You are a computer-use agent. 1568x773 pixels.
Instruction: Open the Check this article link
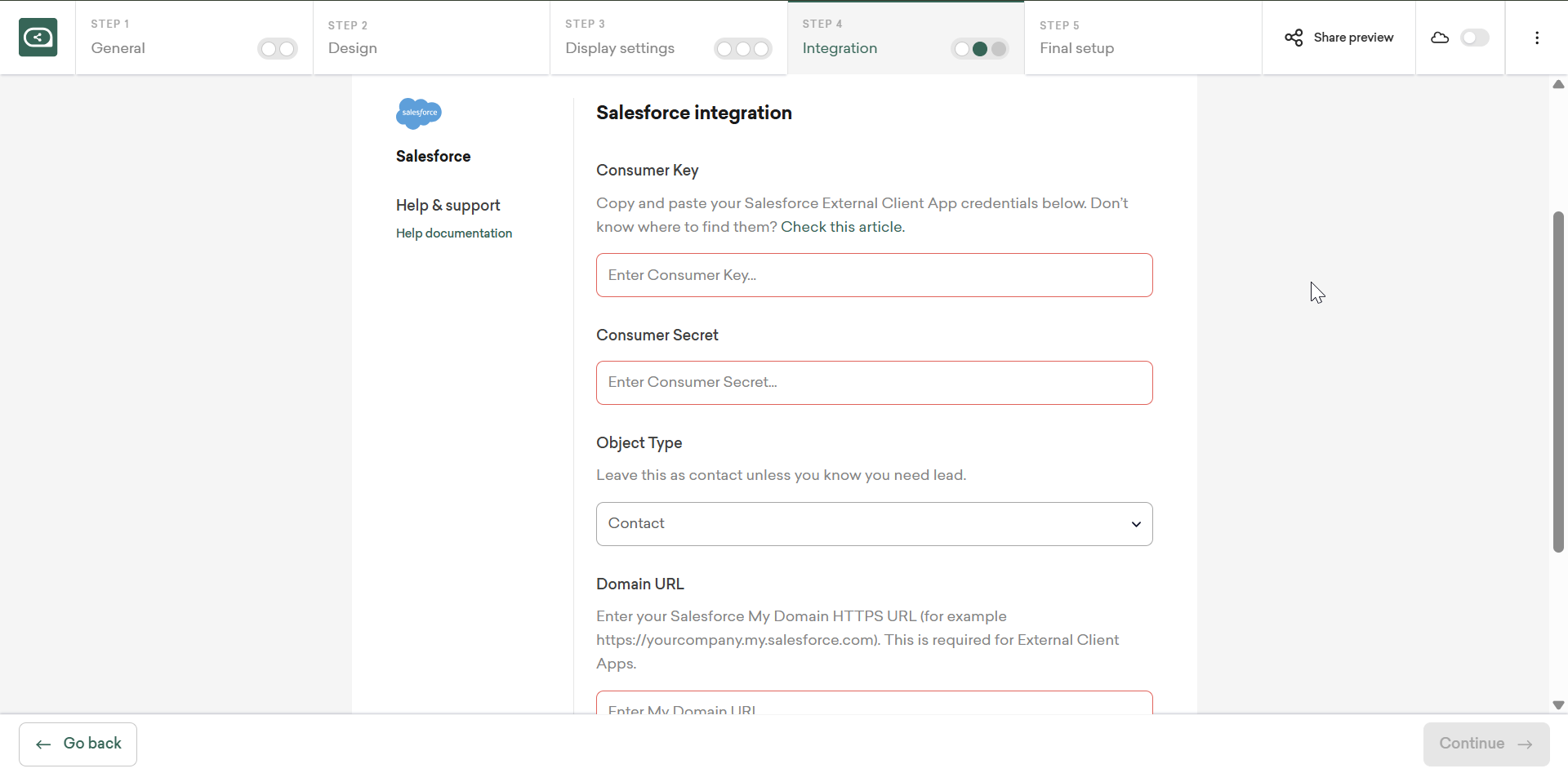843,227
